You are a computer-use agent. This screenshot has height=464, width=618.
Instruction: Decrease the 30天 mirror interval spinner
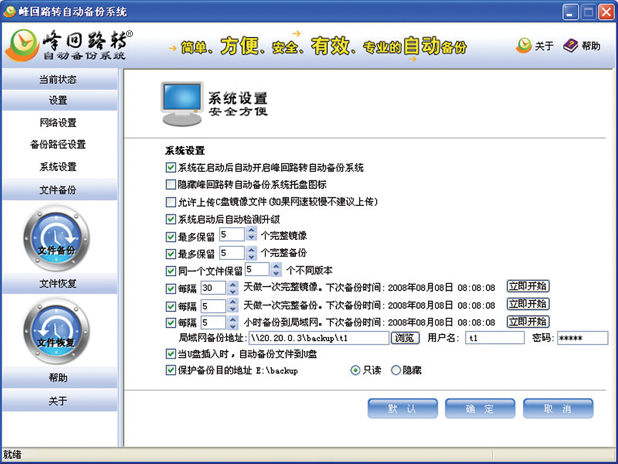tap(233, 291)
